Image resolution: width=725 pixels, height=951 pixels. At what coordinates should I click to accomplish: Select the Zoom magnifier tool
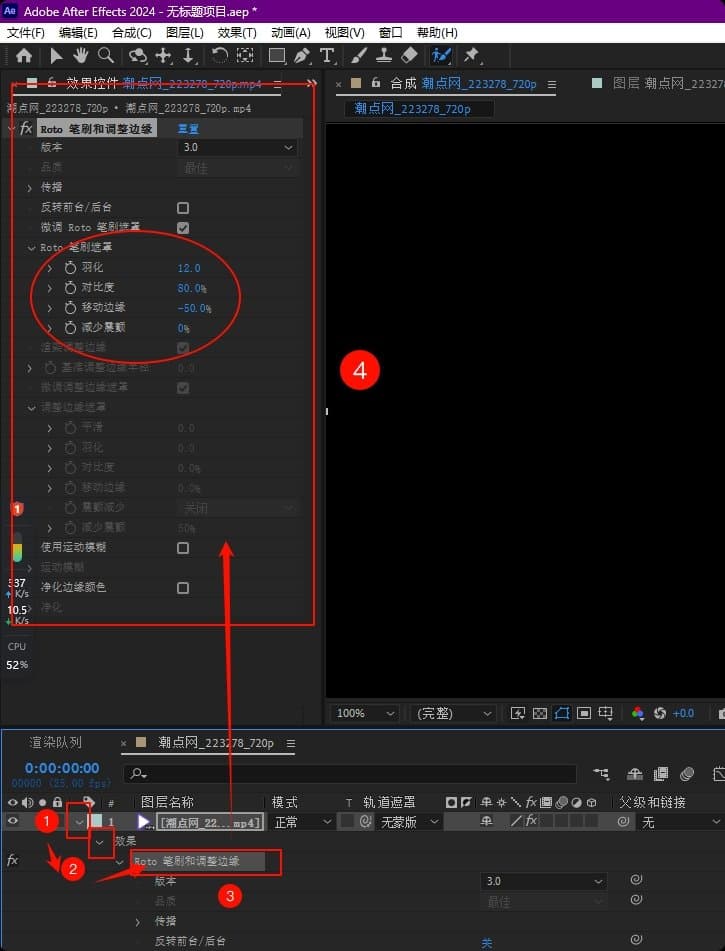[x=105, y=56]
